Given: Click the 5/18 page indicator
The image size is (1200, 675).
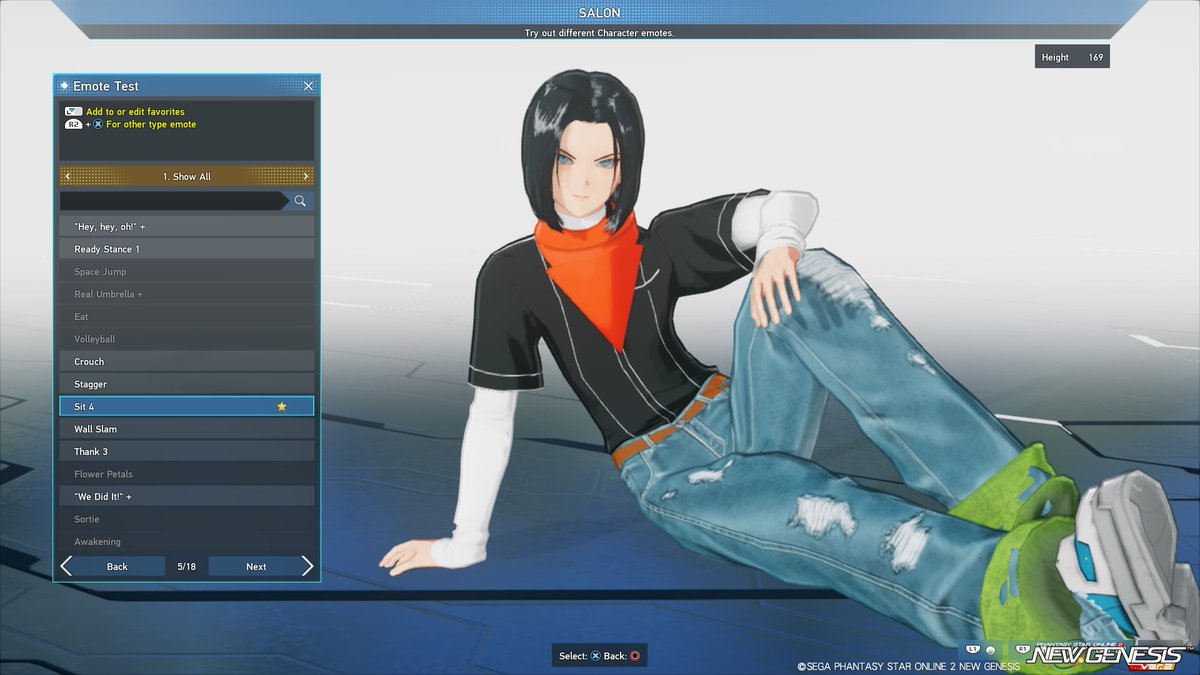Looking at the screenshot, I should tap(187, 567).
